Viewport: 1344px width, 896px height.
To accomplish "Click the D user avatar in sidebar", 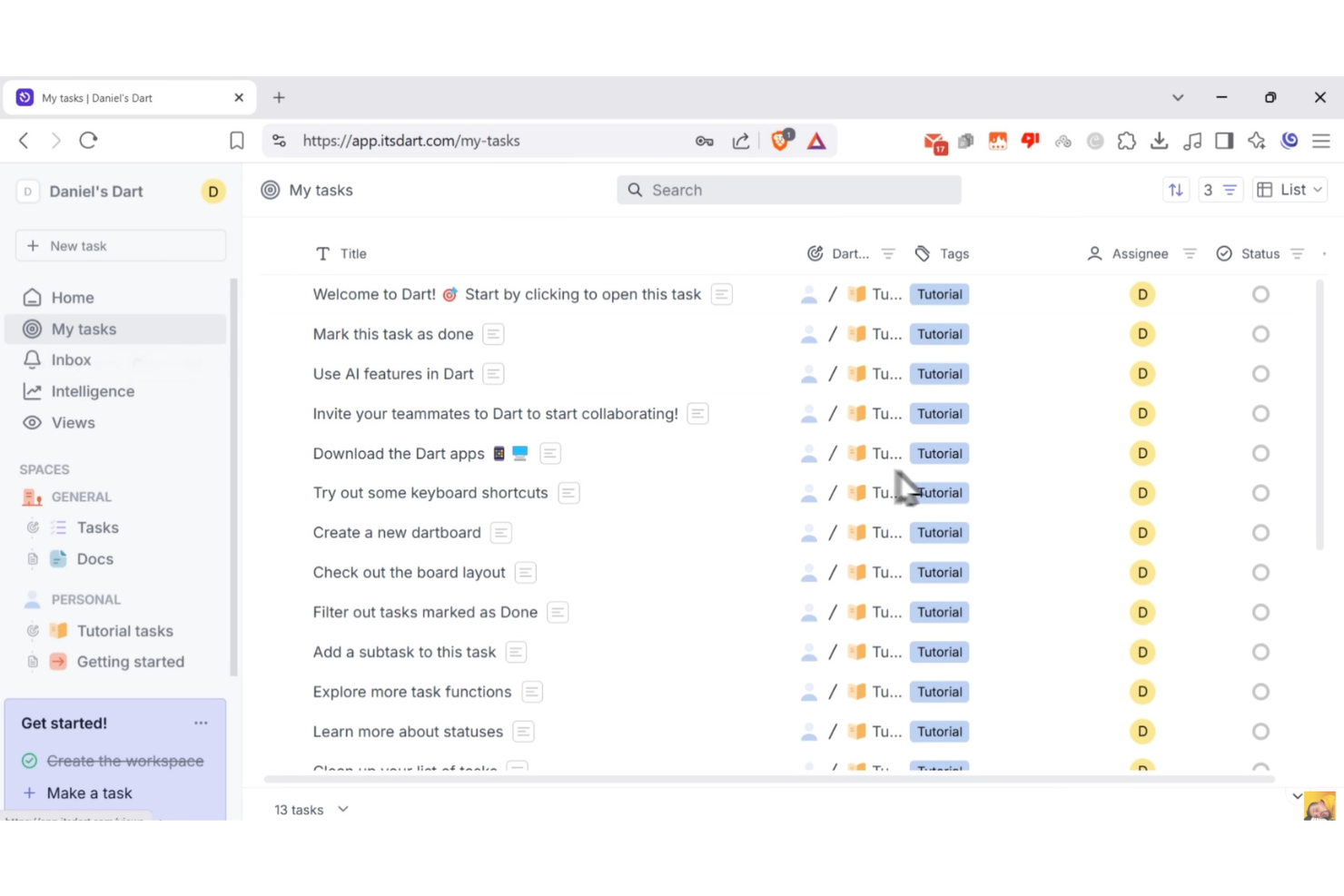I will (x=213, y=192).
